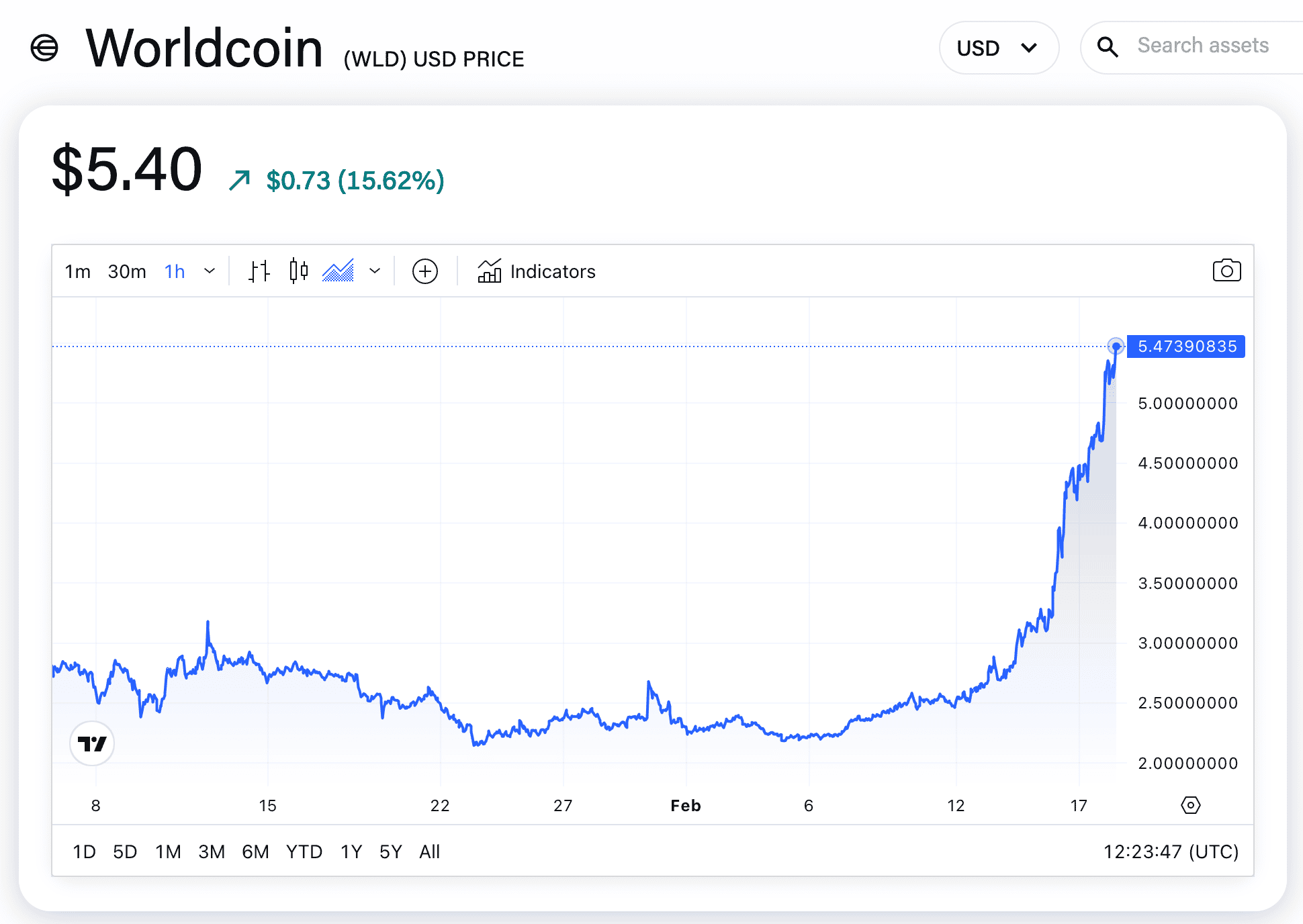Select the area chart style icon
Image resolution: width=1303 pixels, height=924 pixels.
(339, 271)
